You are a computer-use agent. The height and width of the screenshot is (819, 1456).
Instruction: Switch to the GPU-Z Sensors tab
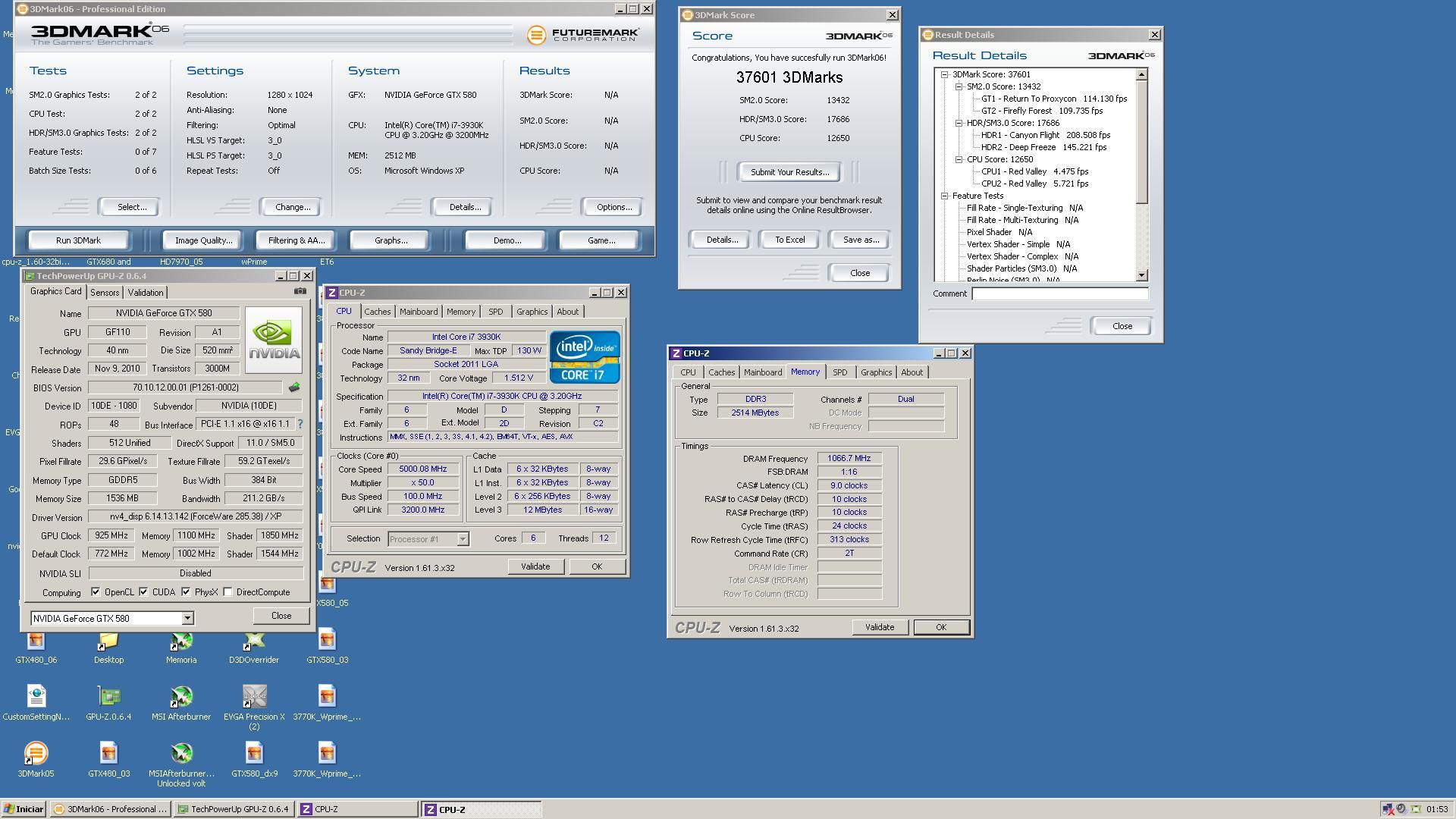[x=105, y=293]
